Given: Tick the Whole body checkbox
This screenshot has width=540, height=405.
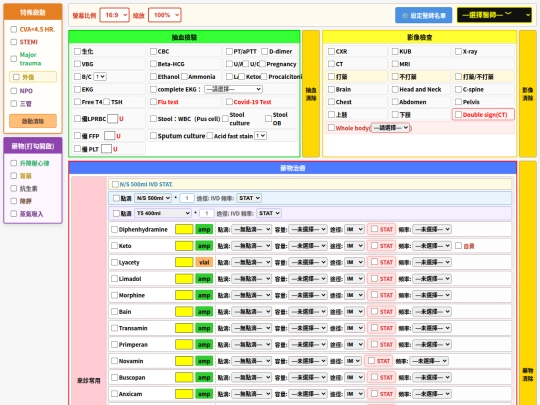Looking at the screenshot, I should click(x=331, y=128).
